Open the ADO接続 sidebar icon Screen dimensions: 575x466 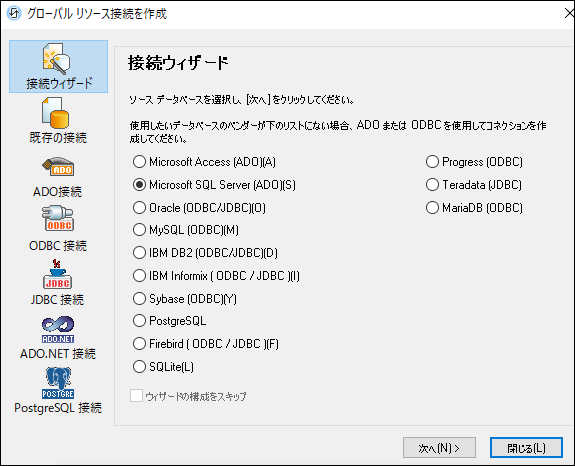tap(58, 167)
